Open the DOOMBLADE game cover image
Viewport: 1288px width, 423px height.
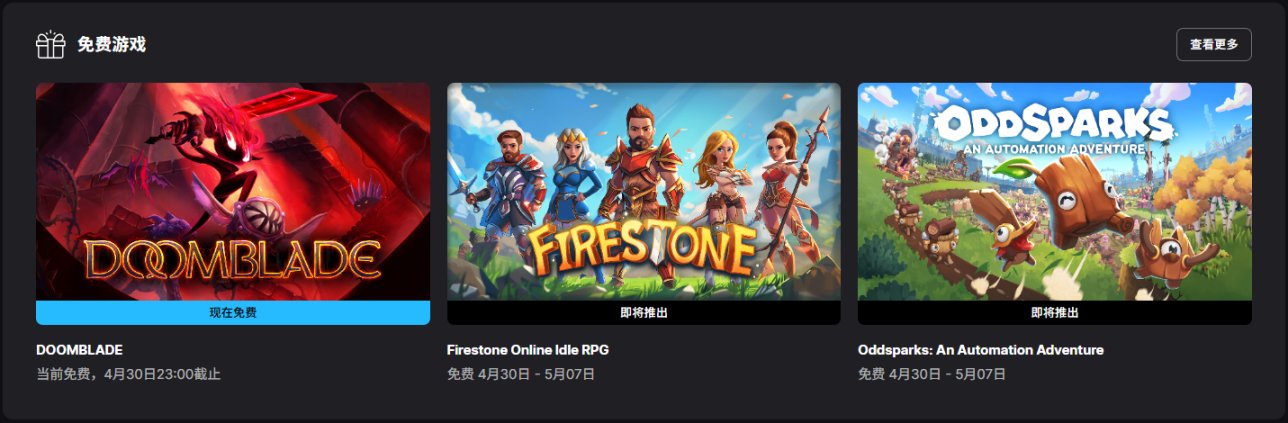pos(233,192)
